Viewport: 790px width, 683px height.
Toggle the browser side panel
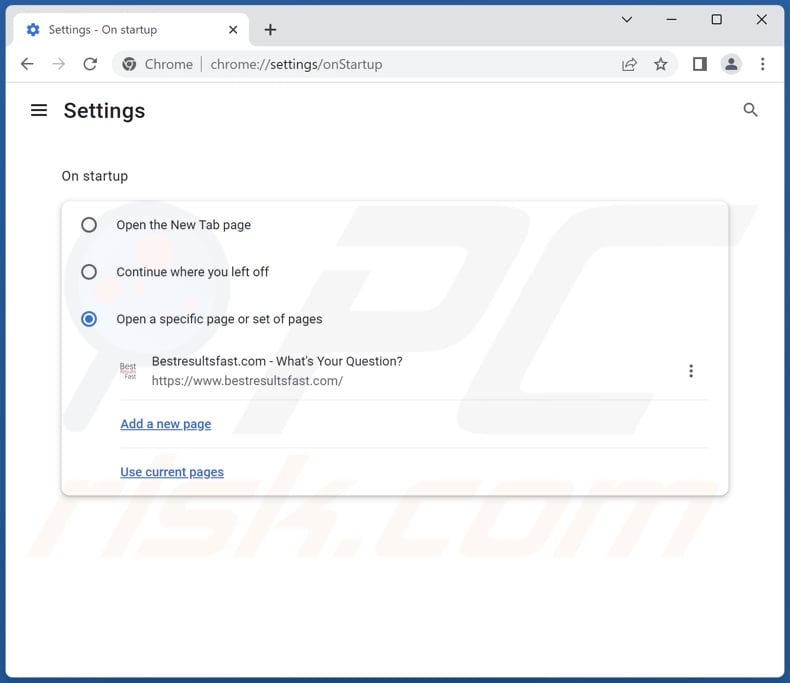tap(700, 64)
